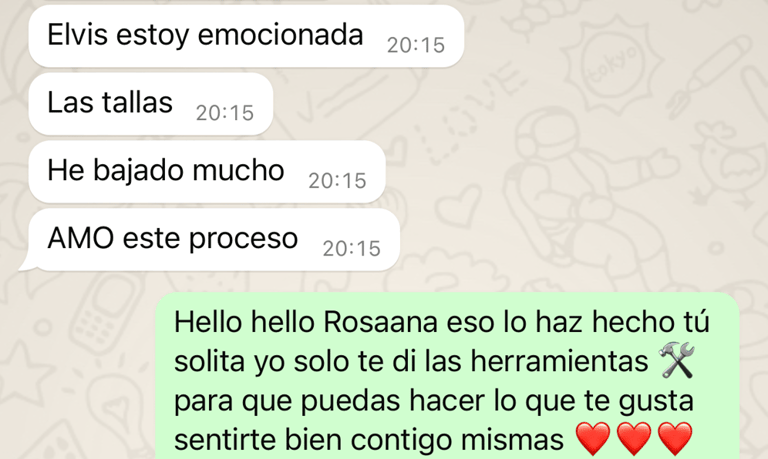Click the 'Elvis estoy emocionada' message bubble

pyautogui.click(x=246, y=36)
